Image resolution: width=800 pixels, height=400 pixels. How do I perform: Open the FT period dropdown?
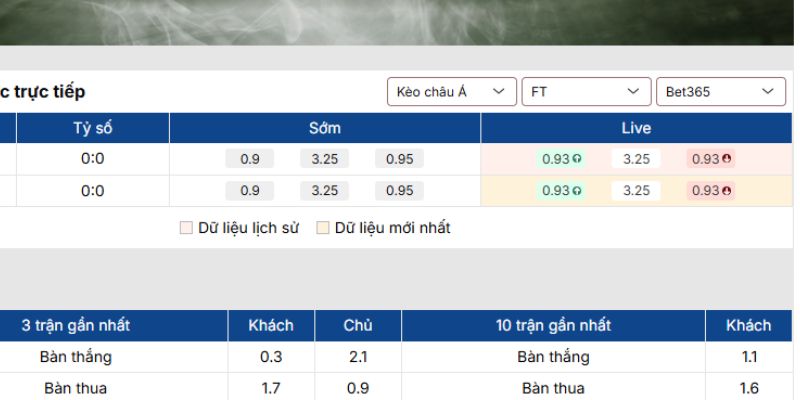pyautogui.click(x=586, y=92)
